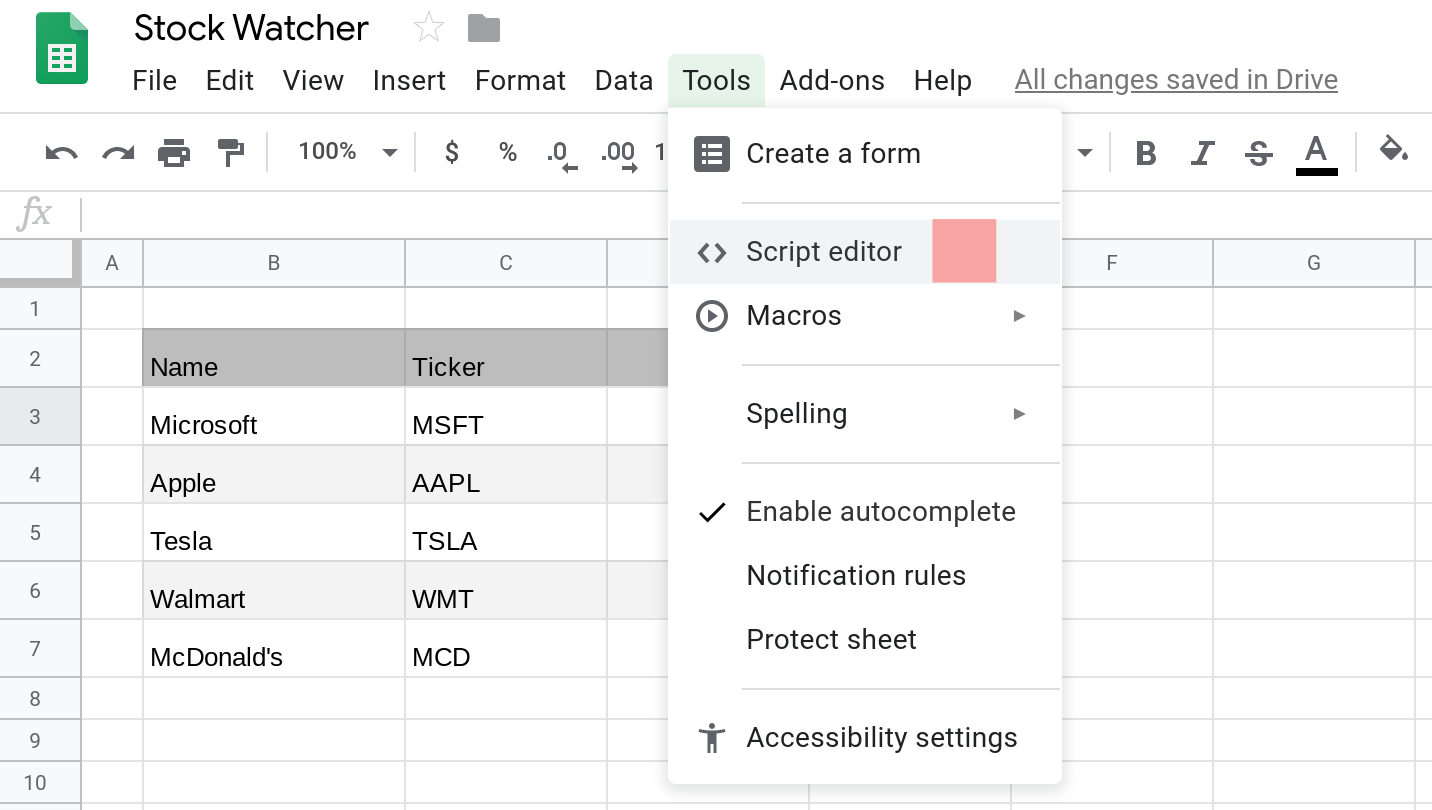
Task: Click the Google Sheets home icon
Action: pos(62,48)
